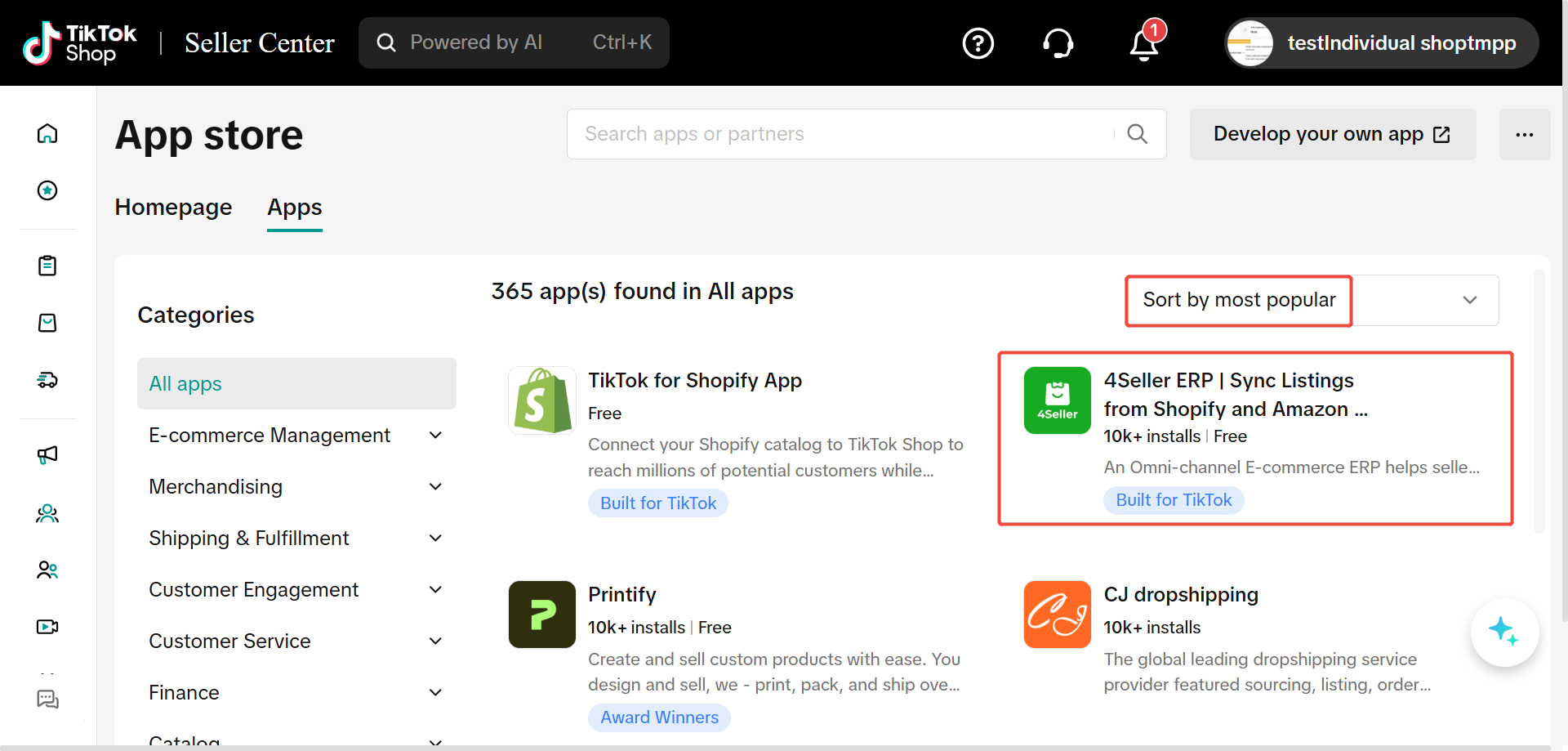Collapse the Shipping & Fulfillment chevron
Viewport: 1568px width, 751px height.
pos(436,538)
